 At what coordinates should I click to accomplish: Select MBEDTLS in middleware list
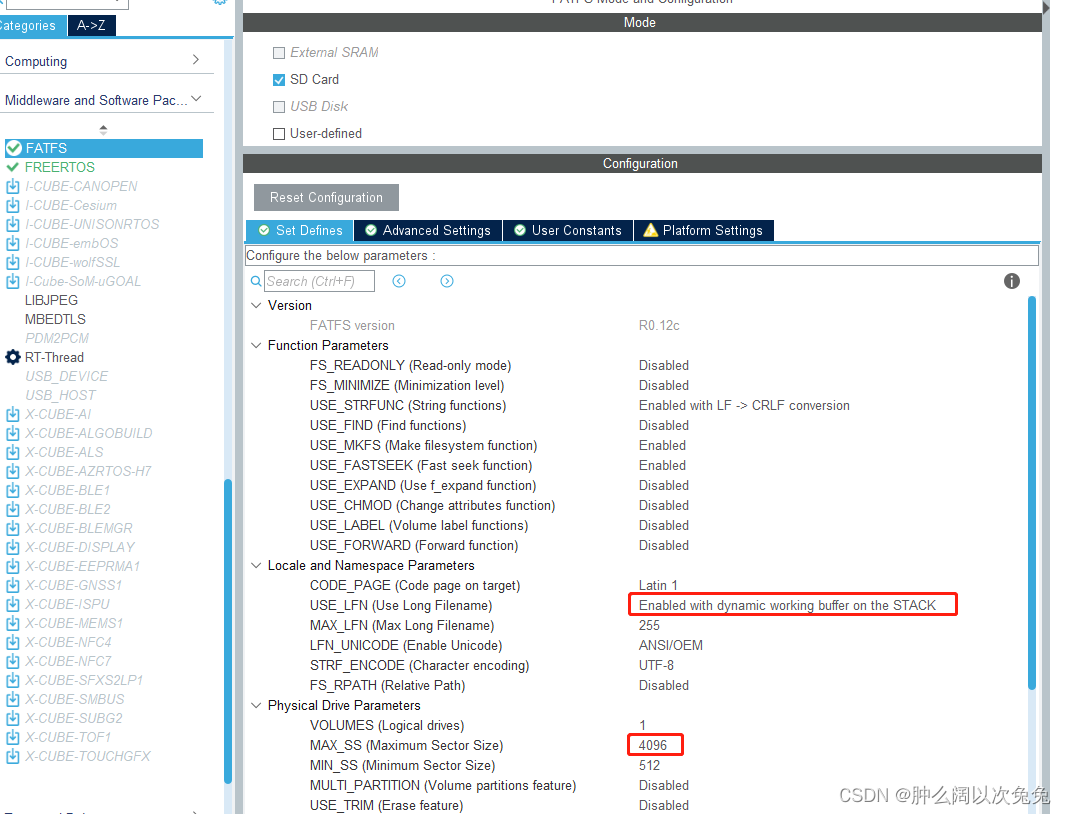point(56,320)
